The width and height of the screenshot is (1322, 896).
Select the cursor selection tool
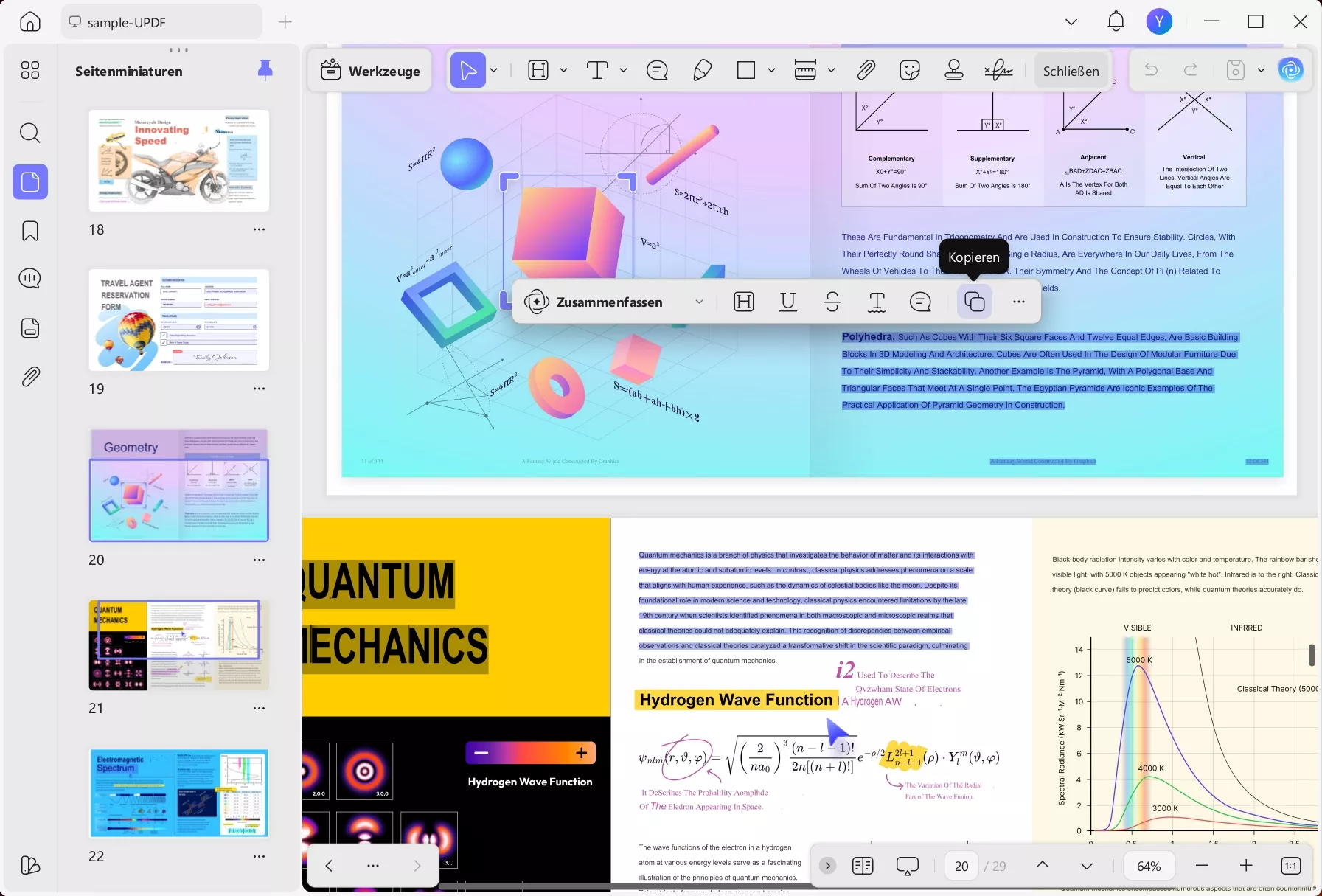click(468, 71)
